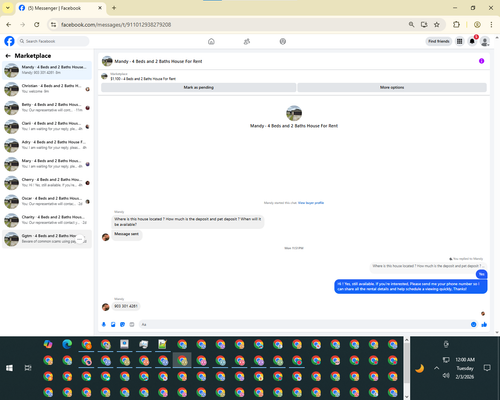Open the Windows notification center icon
This screenshot has width=500, height=400.
click(487, 368)
